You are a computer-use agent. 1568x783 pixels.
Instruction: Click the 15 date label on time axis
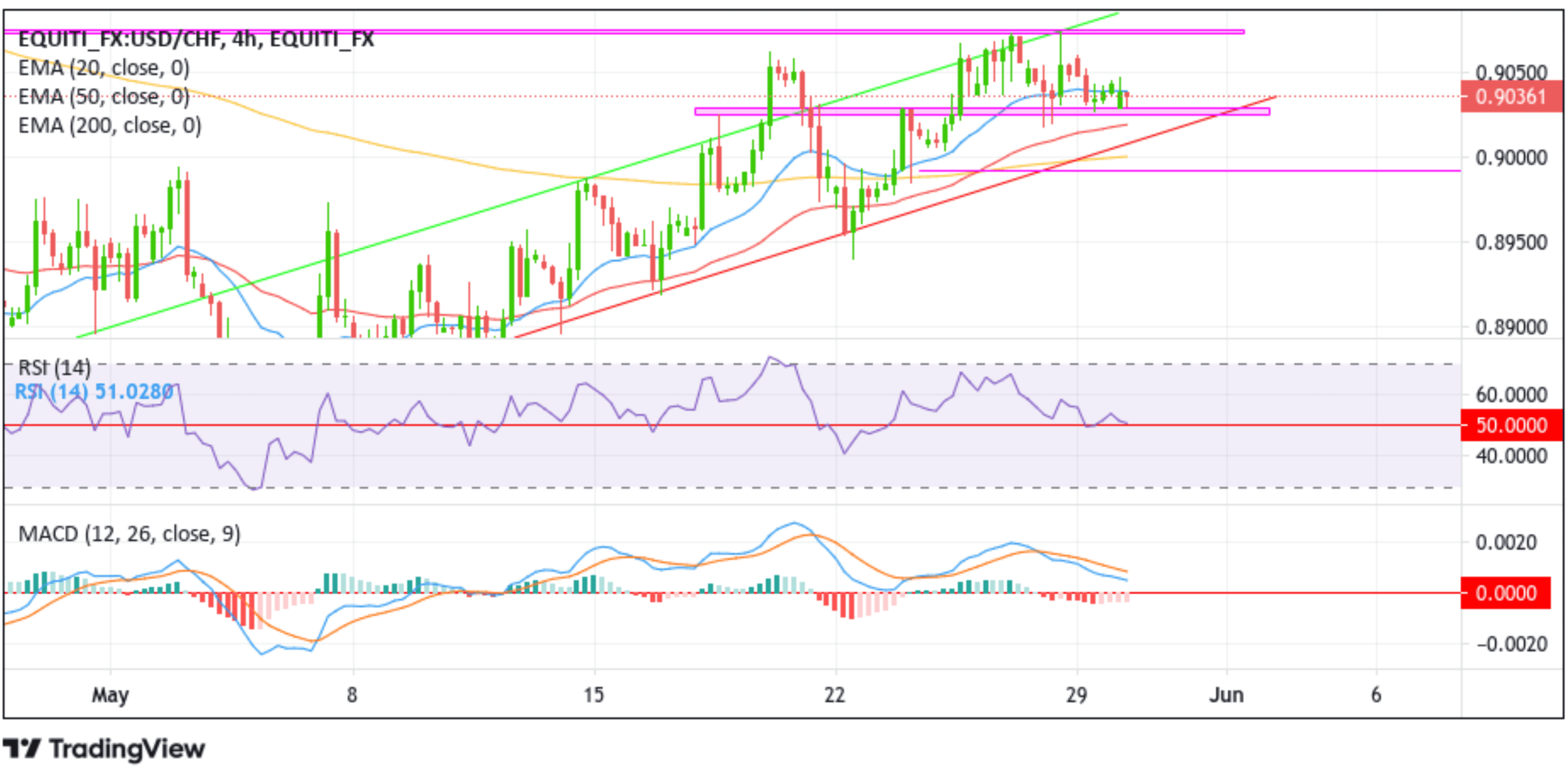pyautogui.click(x=593, y=695)
